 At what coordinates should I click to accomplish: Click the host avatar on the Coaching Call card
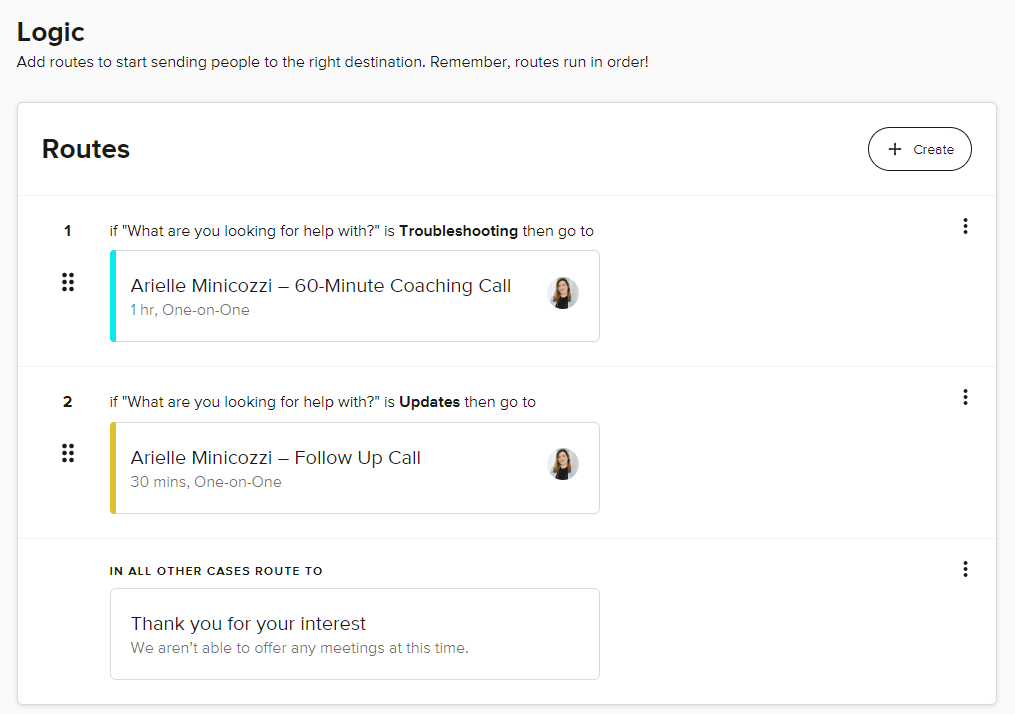(563, 293)
